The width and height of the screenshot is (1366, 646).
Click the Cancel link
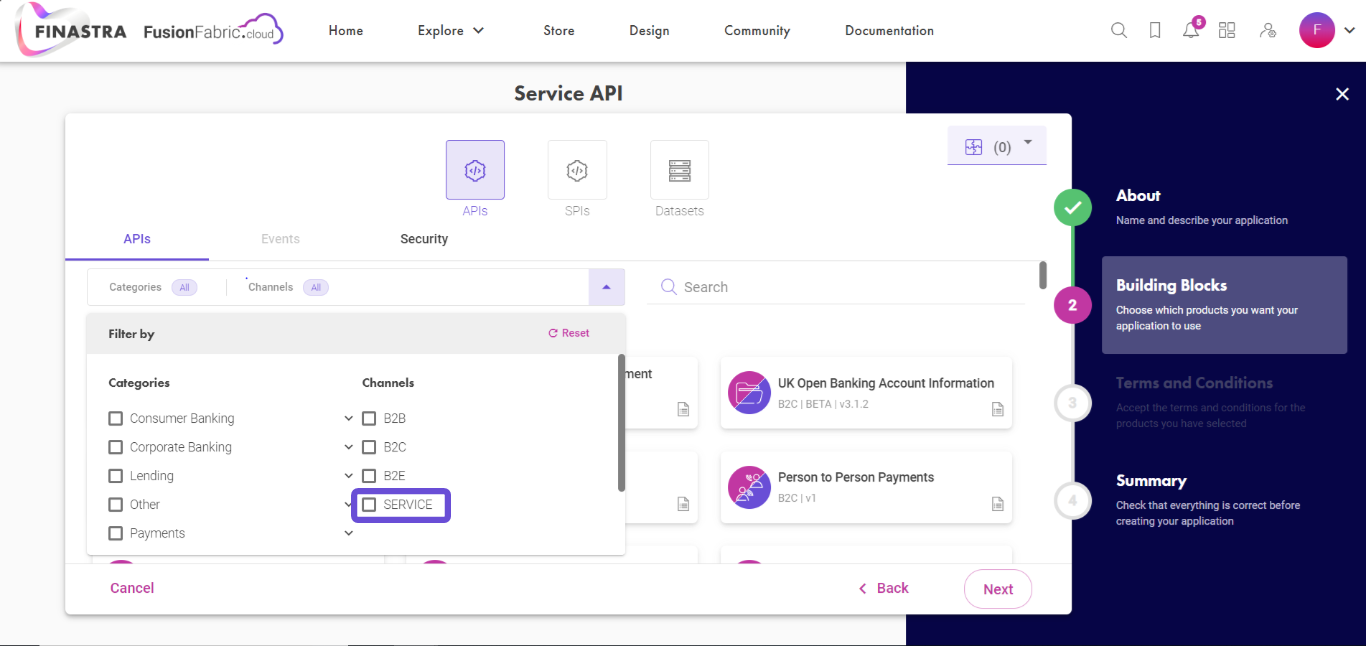(x=132, y=588)
